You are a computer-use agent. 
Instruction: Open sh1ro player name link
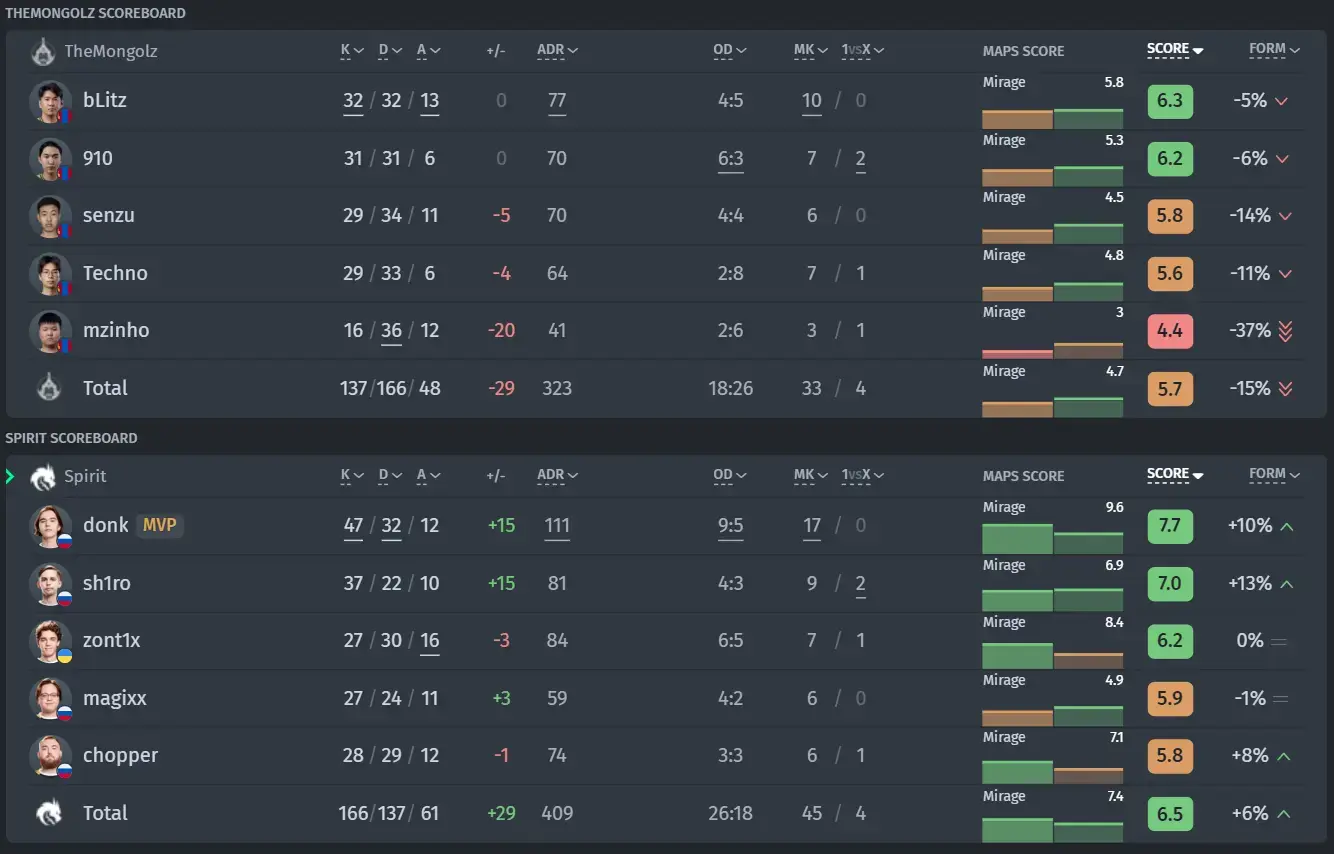pos(107,583)
